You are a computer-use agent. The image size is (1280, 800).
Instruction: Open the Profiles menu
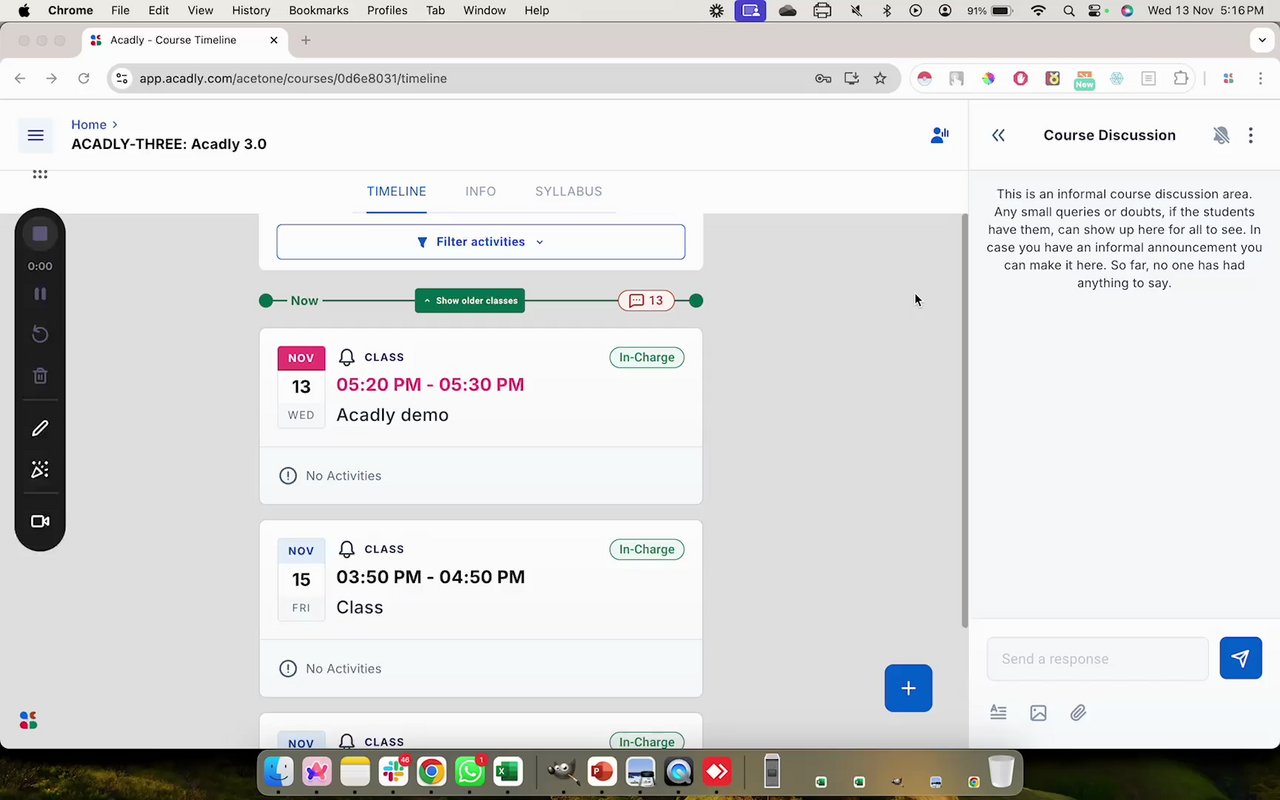tap(387, 10)
